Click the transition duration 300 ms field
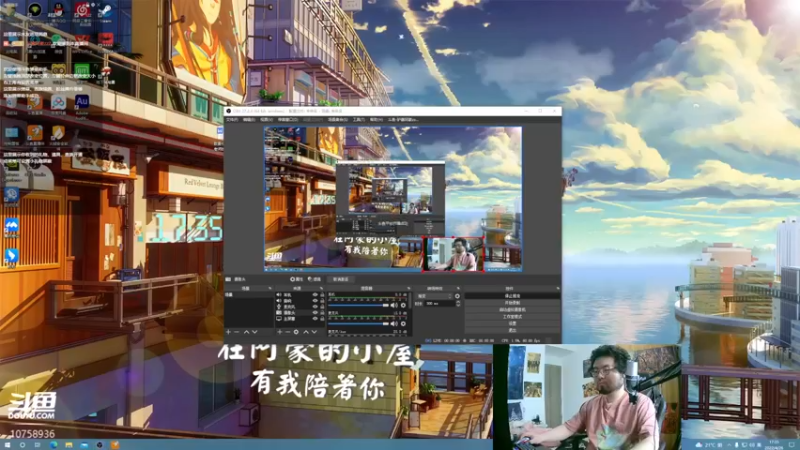This screenshot has width=800, height=450. pyautogui.click(x=439, y=304)
